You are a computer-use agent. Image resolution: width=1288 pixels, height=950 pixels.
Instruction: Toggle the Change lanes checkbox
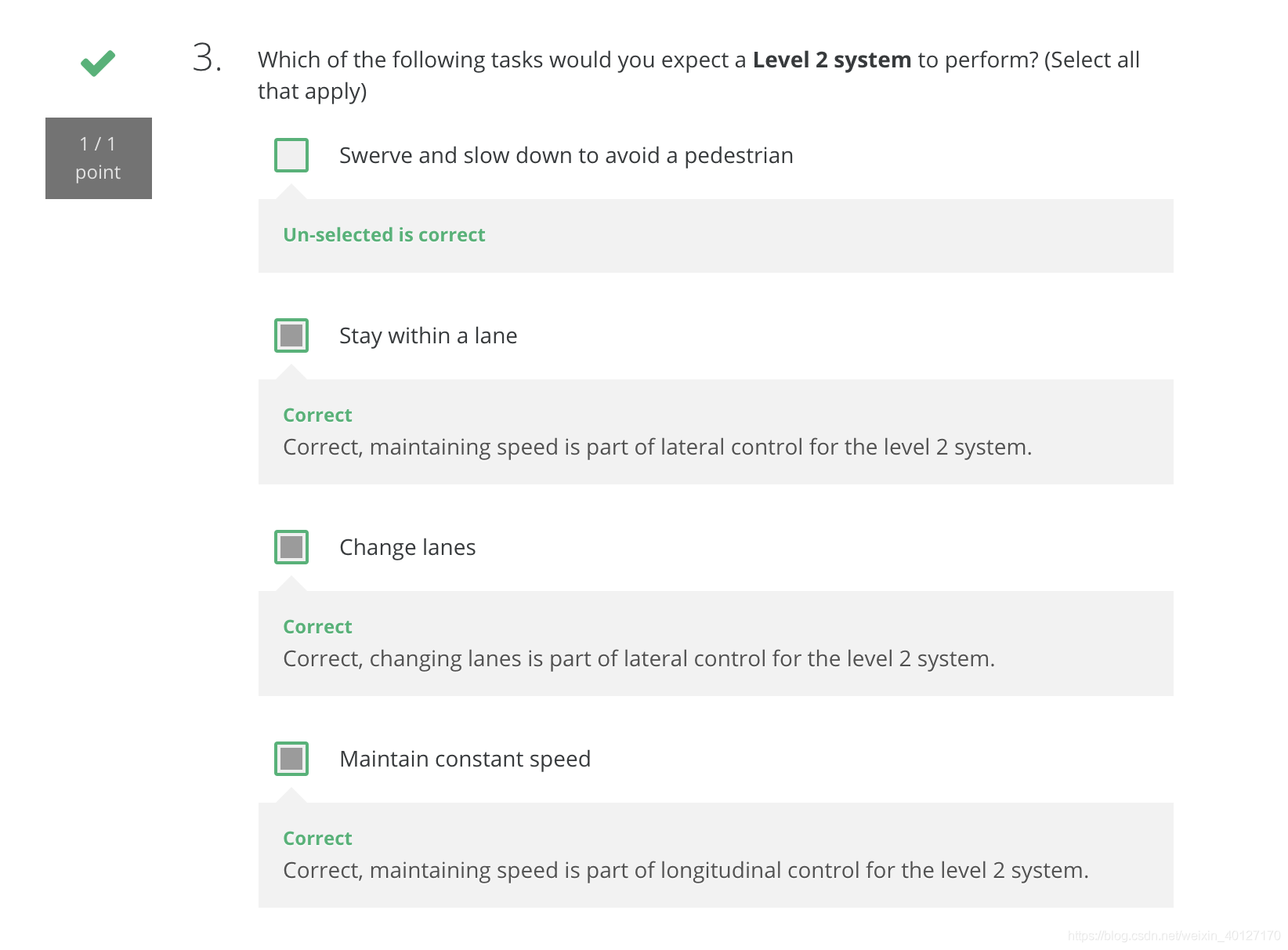[x=291, y=547]
